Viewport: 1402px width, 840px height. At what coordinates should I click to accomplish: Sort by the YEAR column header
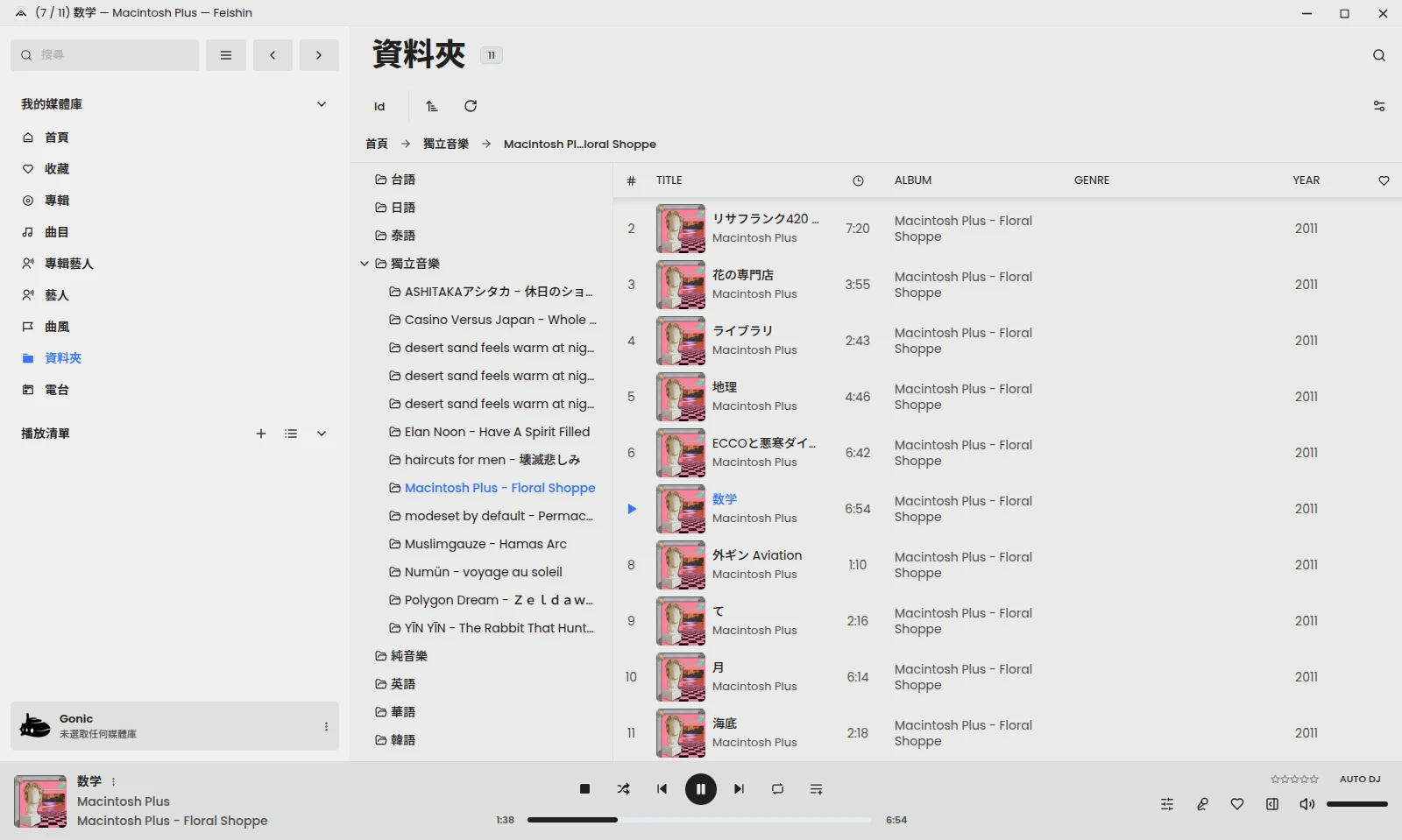click(1306, 180)
